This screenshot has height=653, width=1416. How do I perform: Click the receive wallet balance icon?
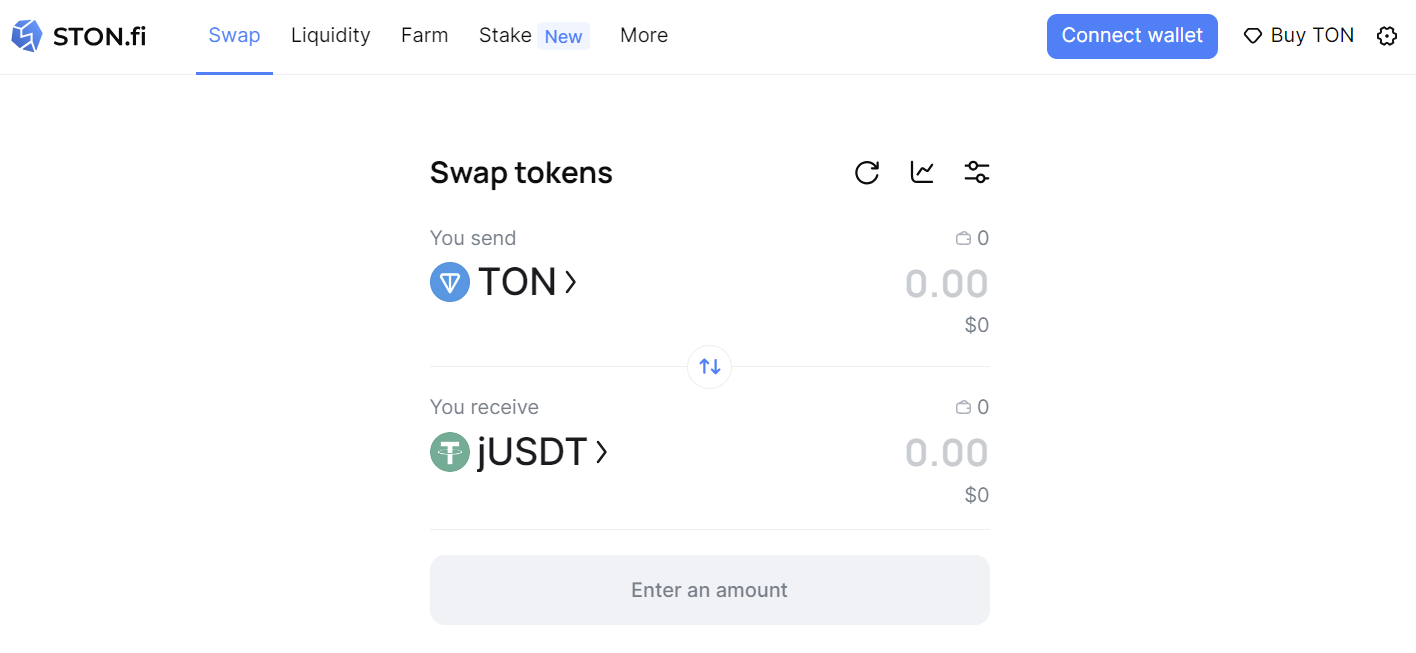[x=963, y=408]
